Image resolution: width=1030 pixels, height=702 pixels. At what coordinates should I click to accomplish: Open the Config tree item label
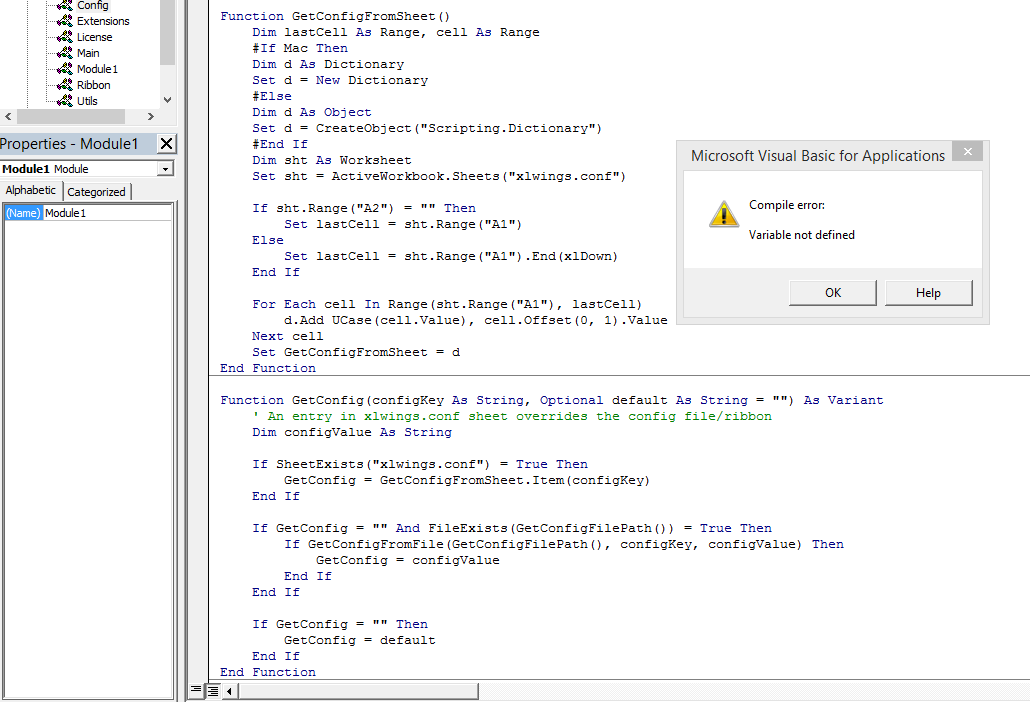(x=93, y=5)
